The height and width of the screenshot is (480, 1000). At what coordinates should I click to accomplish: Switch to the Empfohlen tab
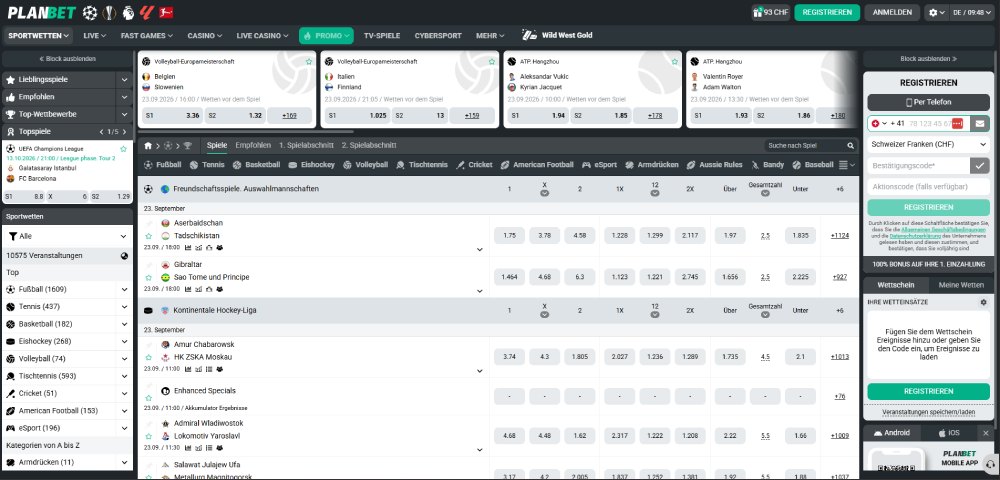[x=253, y=145]
